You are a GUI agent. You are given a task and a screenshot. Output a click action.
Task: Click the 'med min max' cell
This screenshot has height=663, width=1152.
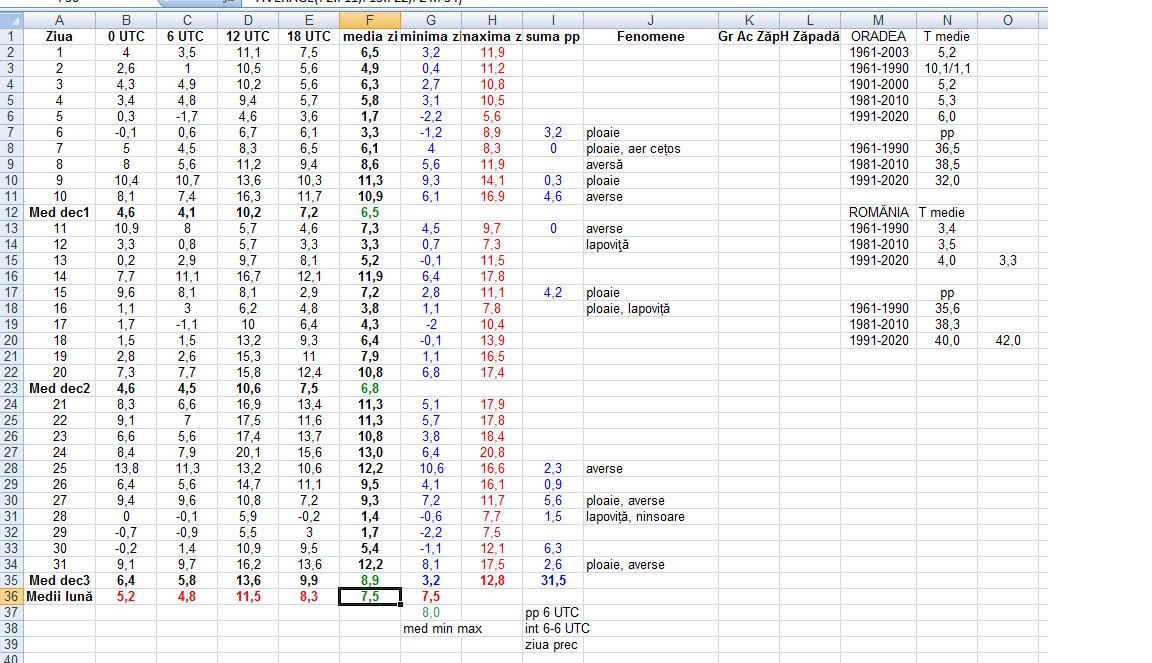click(x=443, y=628)
